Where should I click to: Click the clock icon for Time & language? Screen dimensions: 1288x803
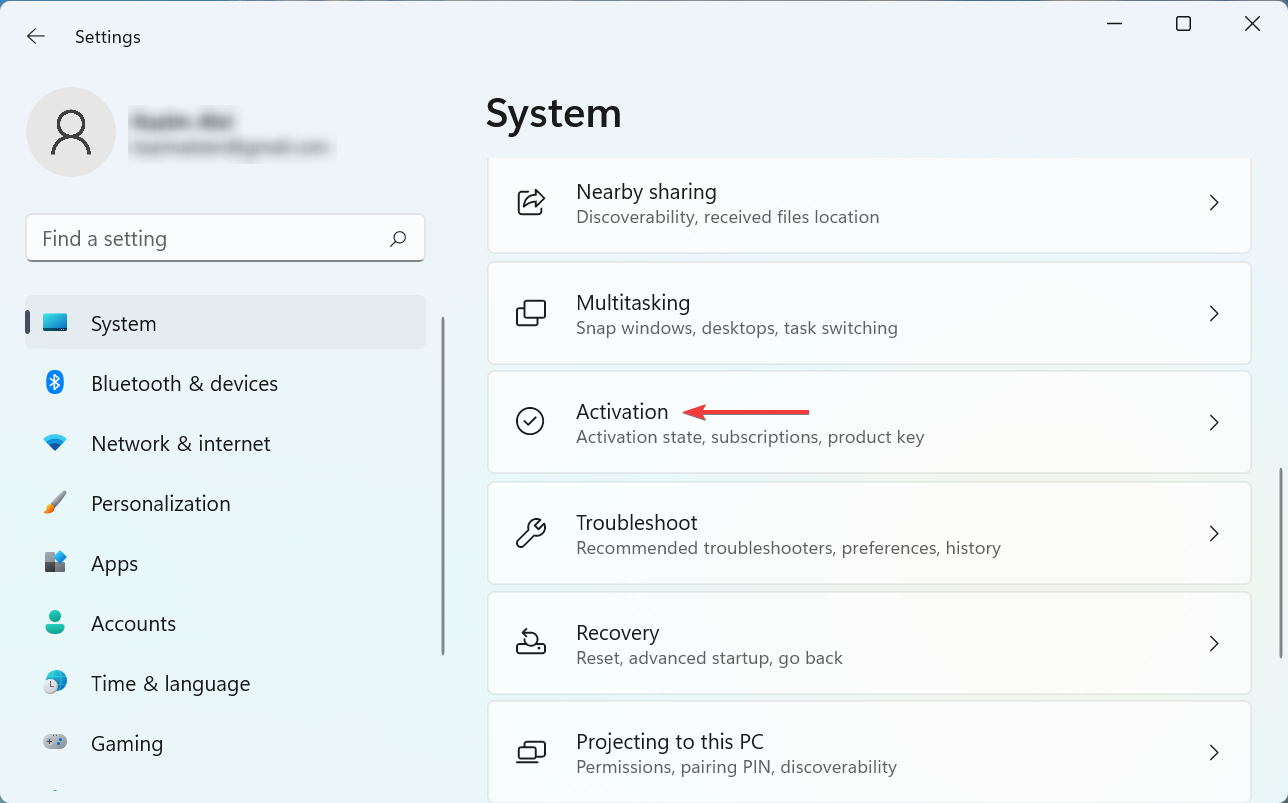pyautogui.click(x=54, y=683)
